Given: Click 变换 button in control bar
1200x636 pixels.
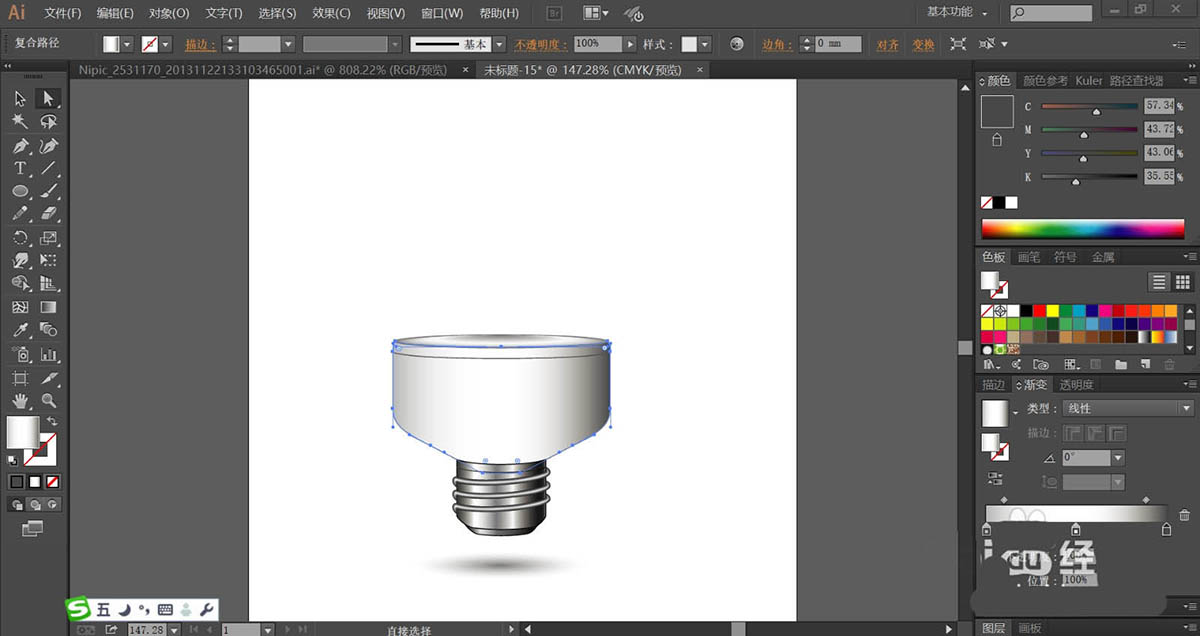Looking at the screenshot, I should coord(923,44).
